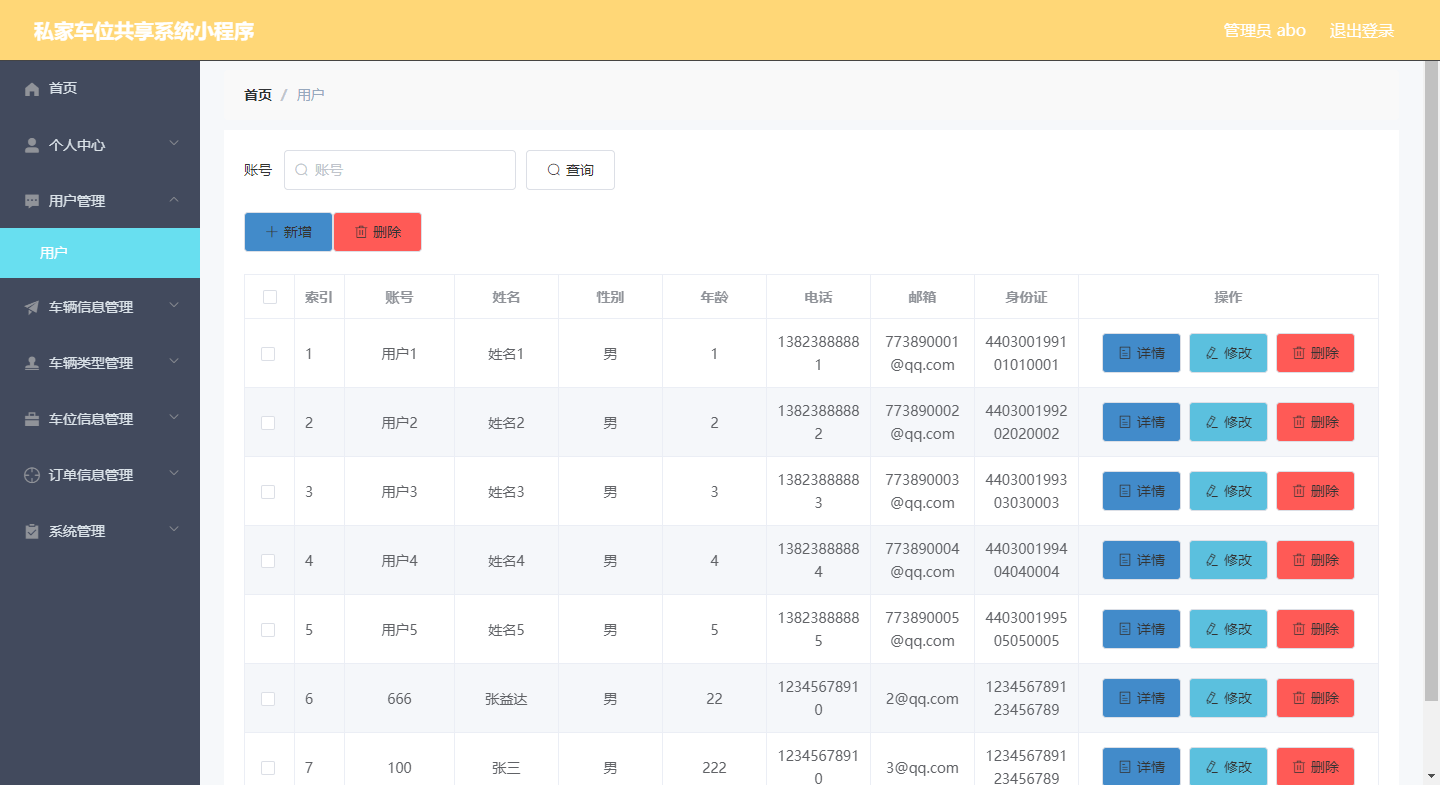Check the checkbox for row 用户1
Screen dimensions: 1440x785
(x=268, y=354)
